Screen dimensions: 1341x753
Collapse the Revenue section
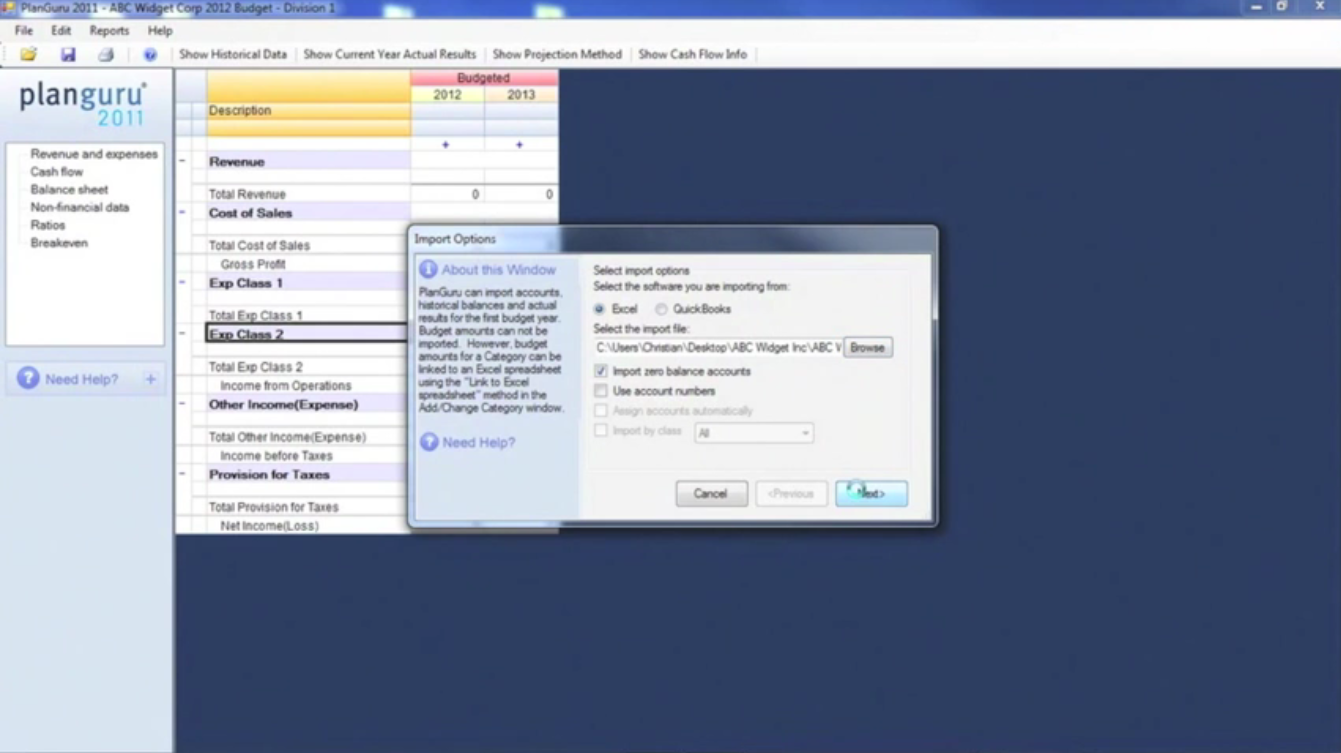click(x=182, y=161)
